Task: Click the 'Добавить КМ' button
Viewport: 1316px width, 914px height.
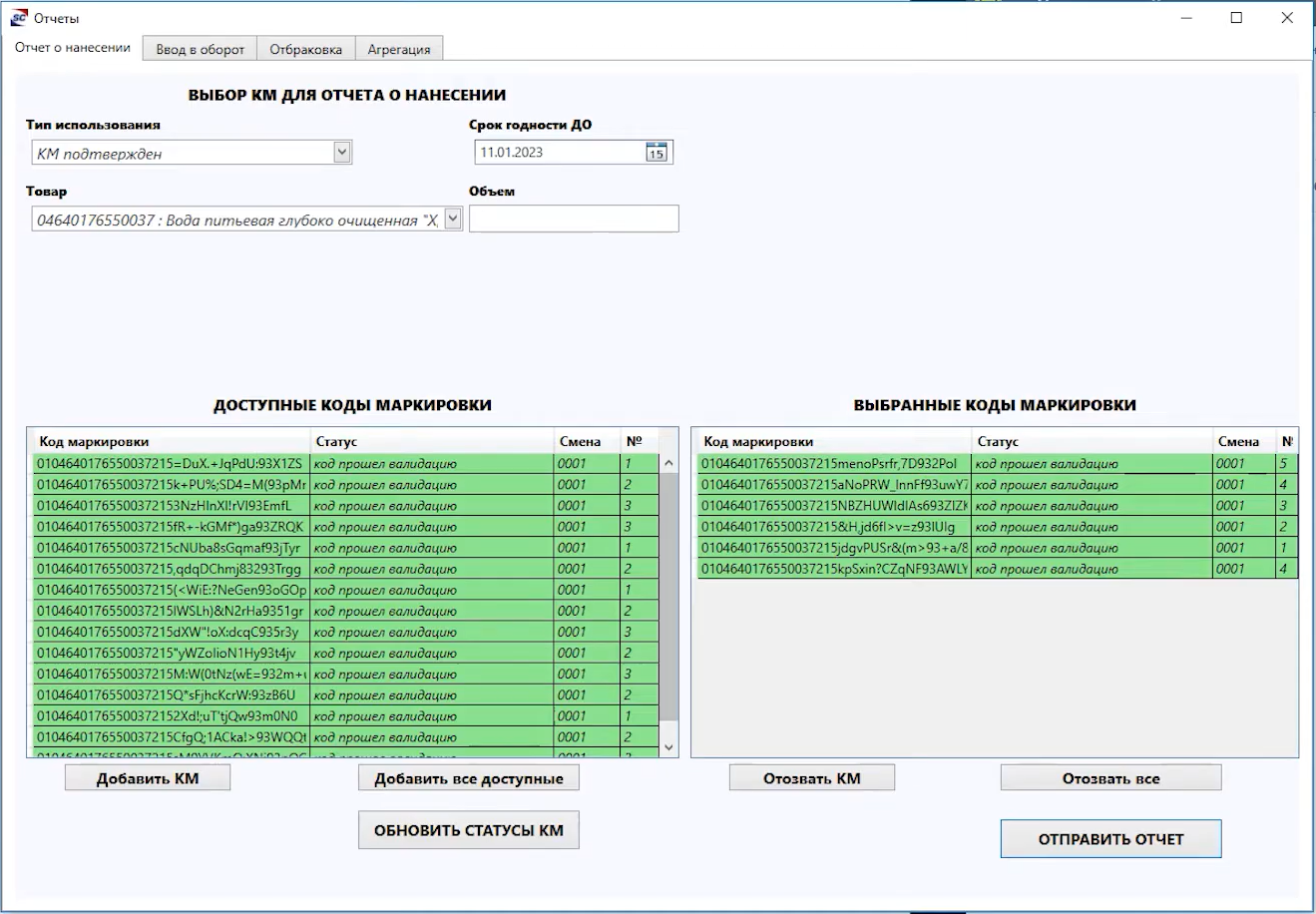Action: [x=148, y=778]
